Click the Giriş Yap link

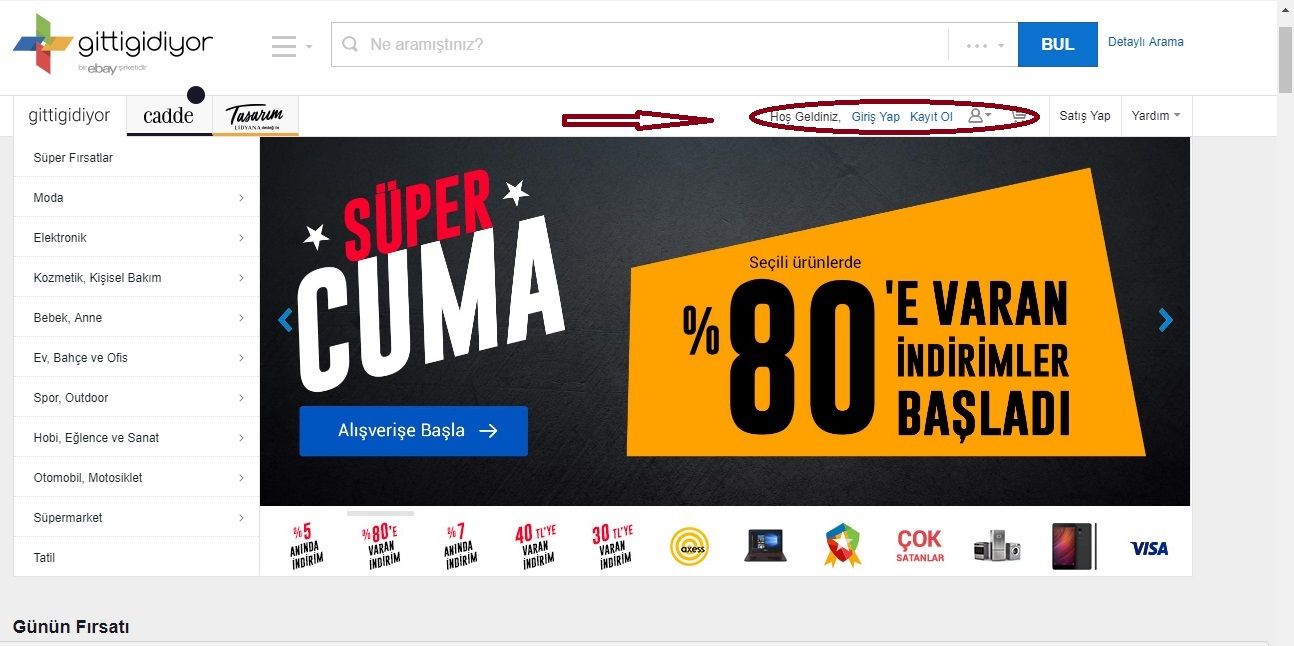pyautogui.click(x=876, y=117)
